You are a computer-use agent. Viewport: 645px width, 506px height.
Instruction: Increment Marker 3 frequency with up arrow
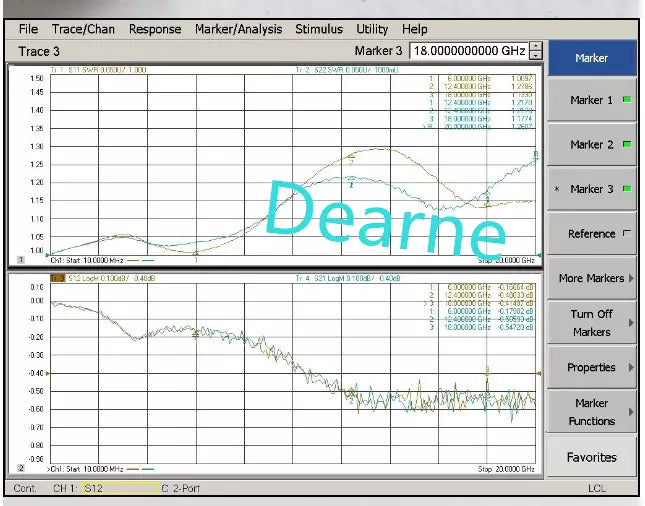537,46
